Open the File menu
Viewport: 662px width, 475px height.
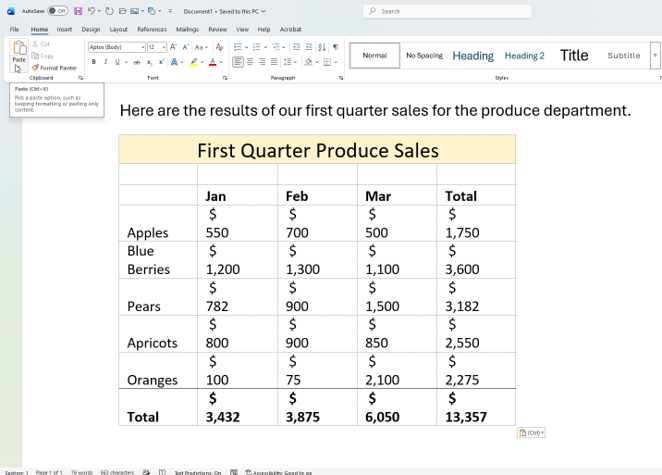pos(14,29)
